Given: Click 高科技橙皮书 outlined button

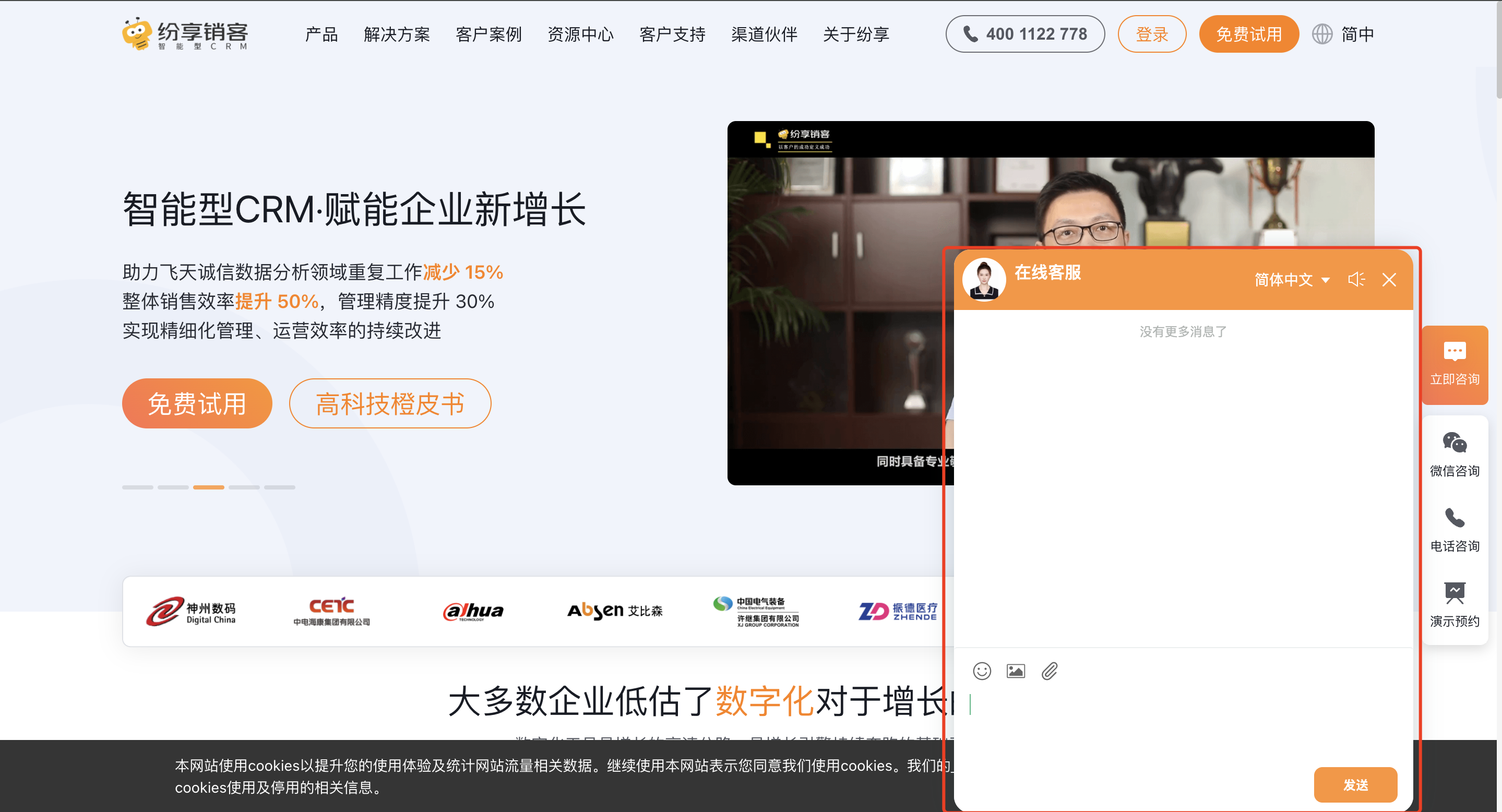Looking at the screenshot, I should click(390, 404).
